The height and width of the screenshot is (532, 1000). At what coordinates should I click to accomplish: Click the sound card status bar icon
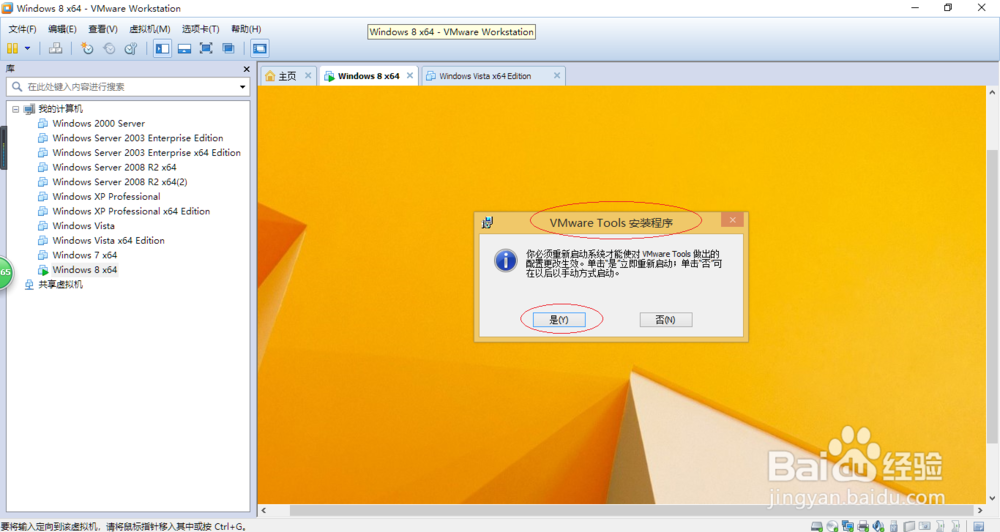(x=878, y=526)
